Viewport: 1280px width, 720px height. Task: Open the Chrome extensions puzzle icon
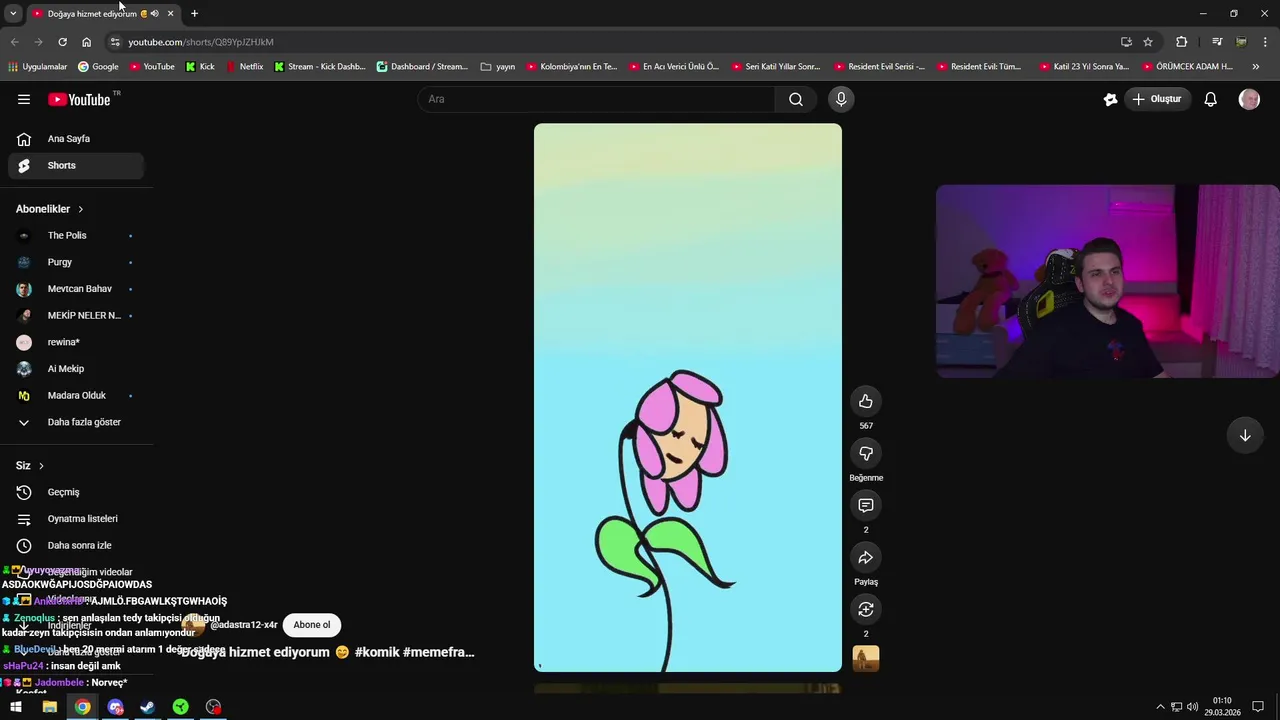tap(1181, 42)
